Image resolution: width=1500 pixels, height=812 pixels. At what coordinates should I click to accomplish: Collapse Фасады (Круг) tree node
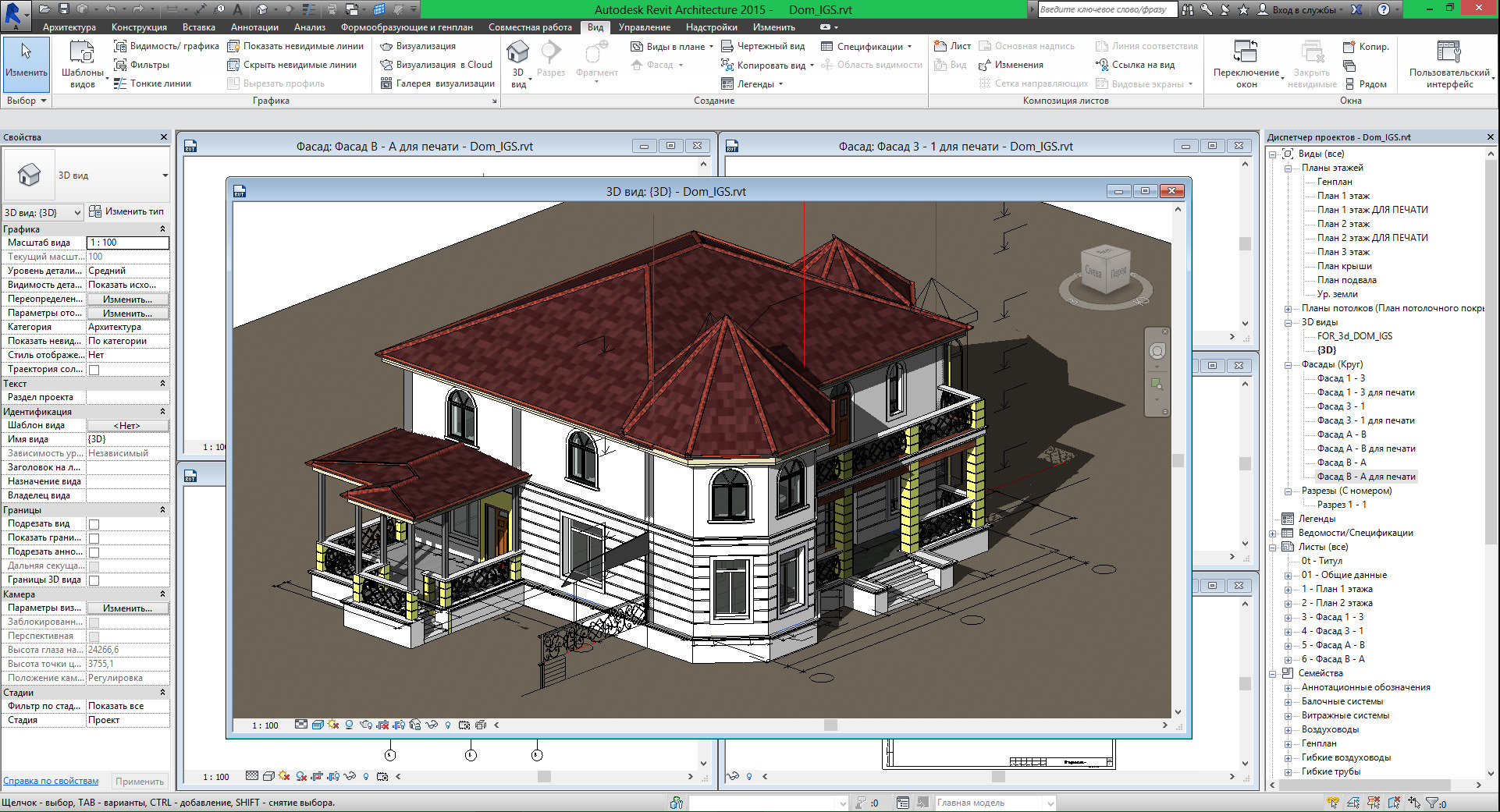1288,364
